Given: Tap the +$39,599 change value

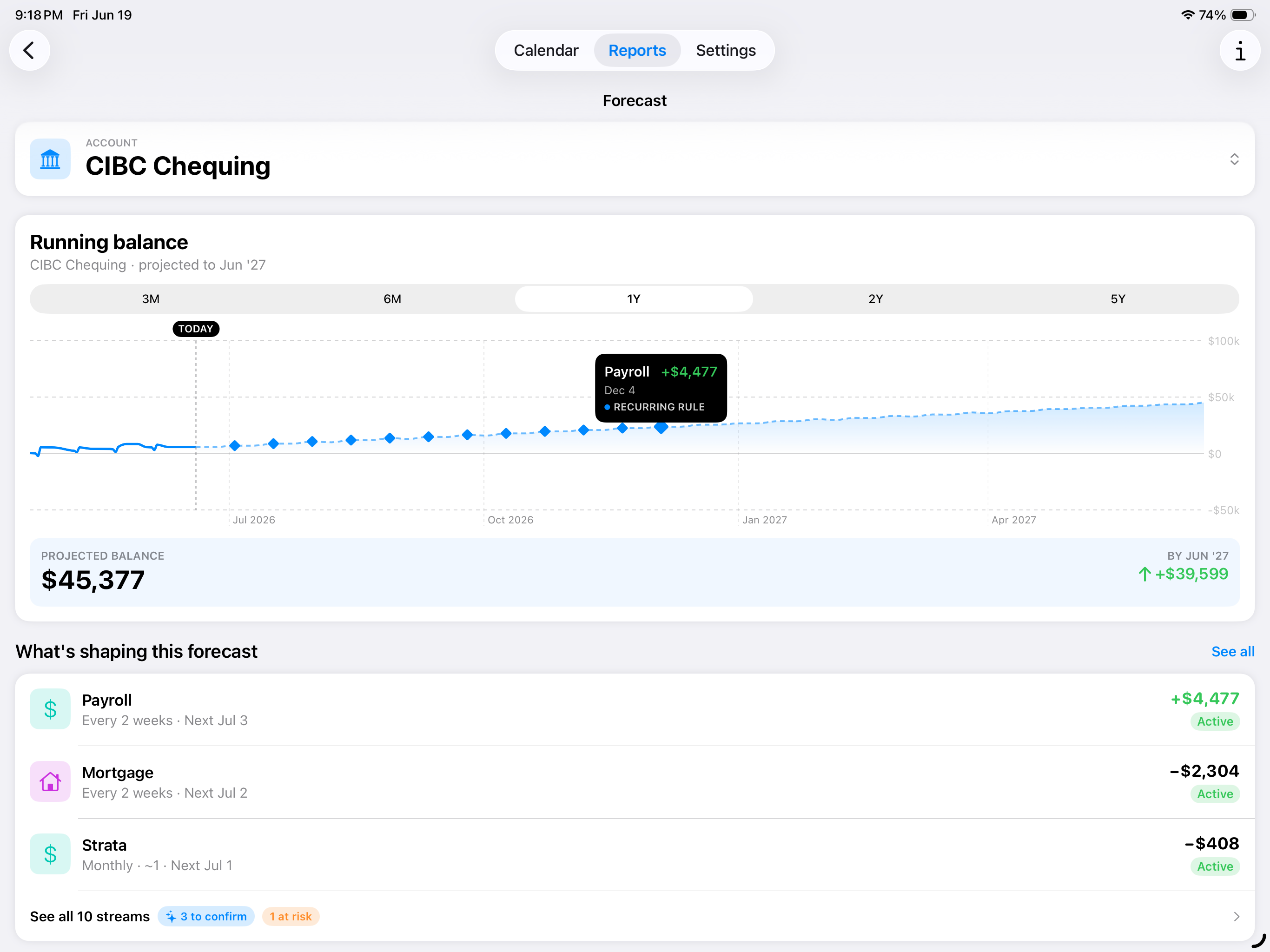Looking at the screenshot, I should tap(1191, 574).
